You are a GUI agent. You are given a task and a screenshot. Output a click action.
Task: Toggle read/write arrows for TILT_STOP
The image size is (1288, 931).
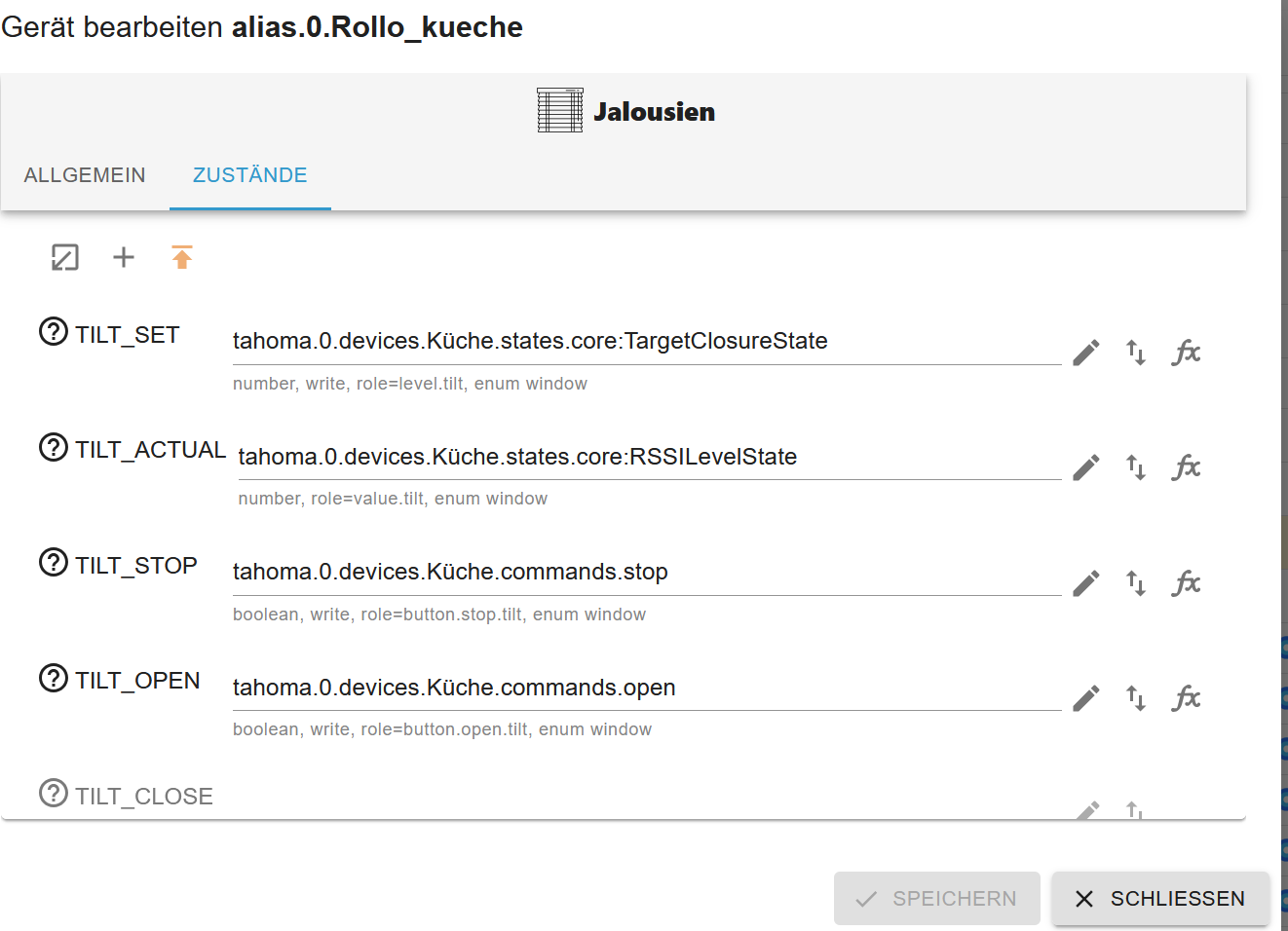click(x=1135, y=582)
